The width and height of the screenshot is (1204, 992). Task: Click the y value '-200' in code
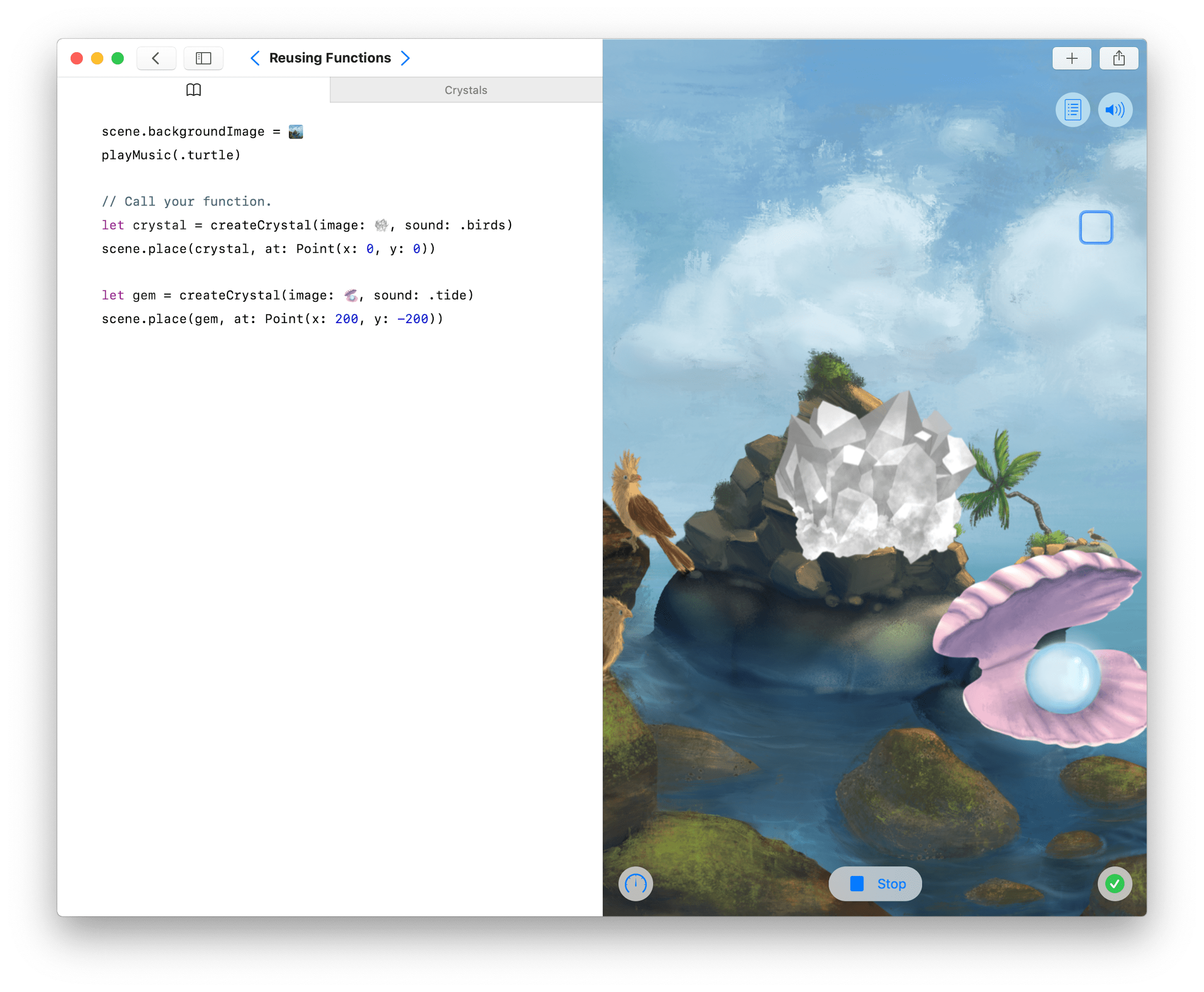click(x=413, y=319)
